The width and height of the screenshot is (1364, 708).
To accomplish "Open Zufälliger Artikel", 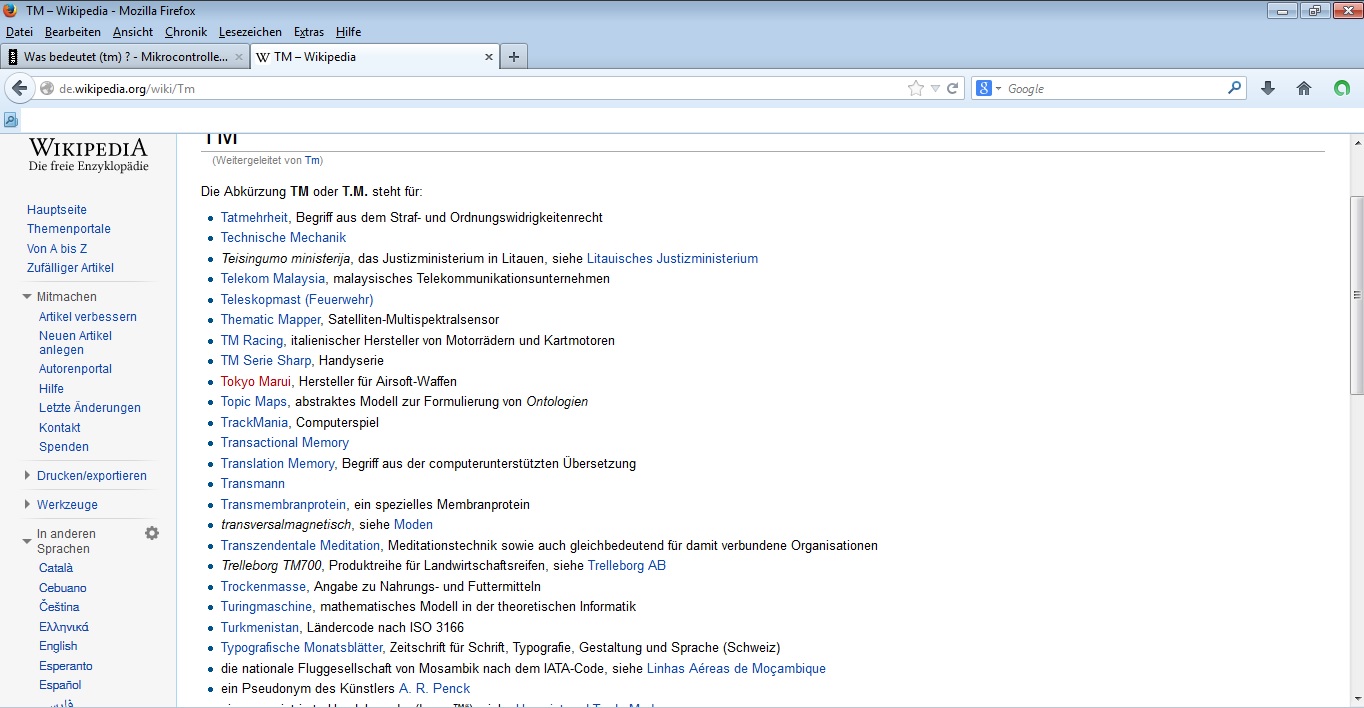I will coord(70,267).
